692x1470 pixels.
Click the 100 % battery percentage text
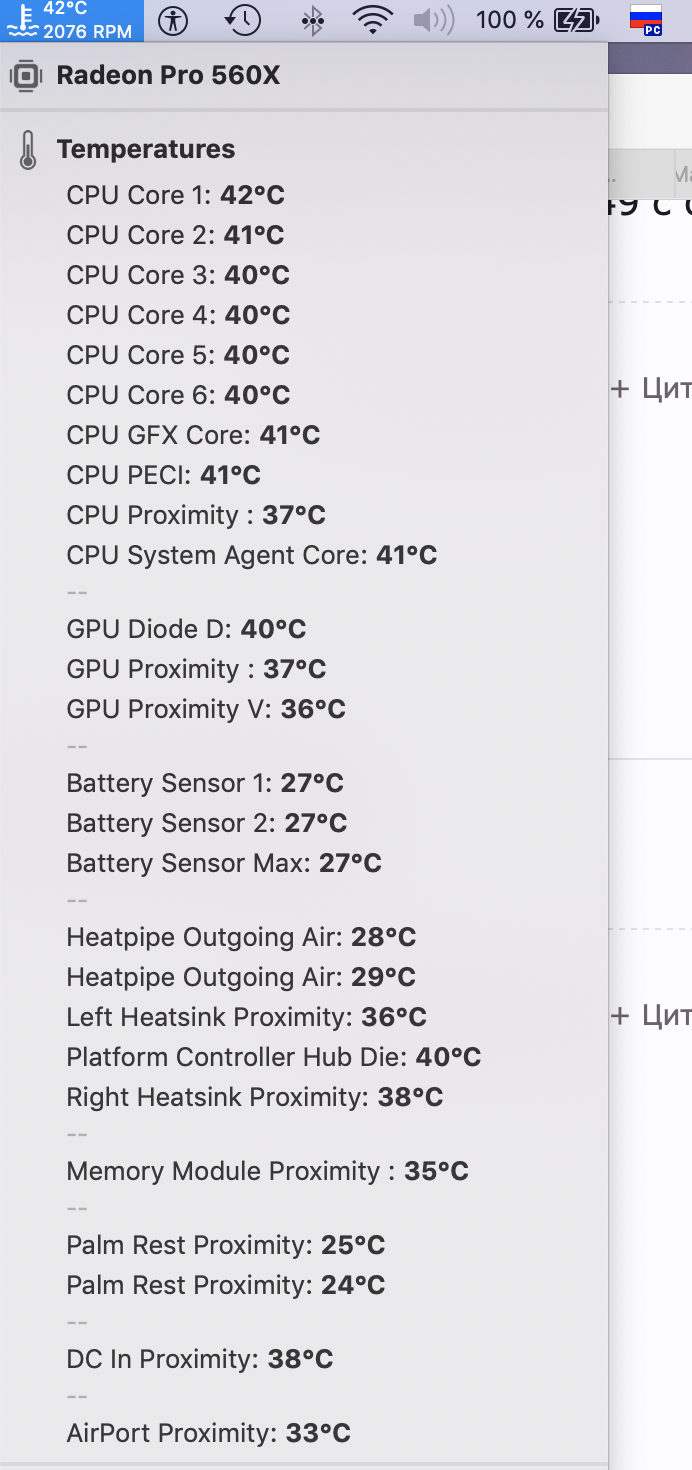point(509,20)
